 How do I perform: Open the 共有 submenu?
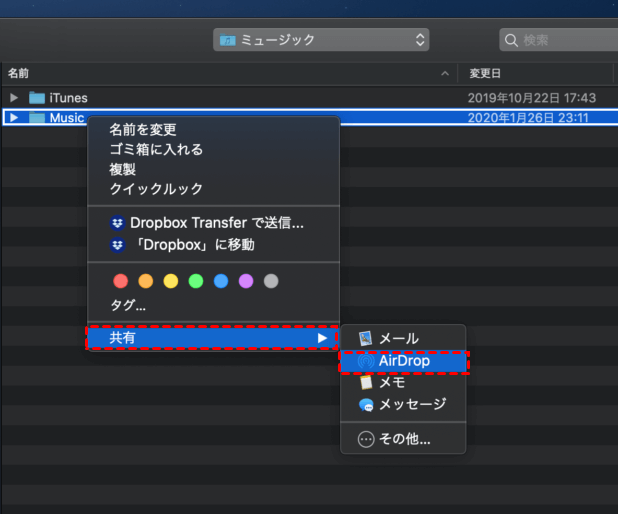point(212,338)
